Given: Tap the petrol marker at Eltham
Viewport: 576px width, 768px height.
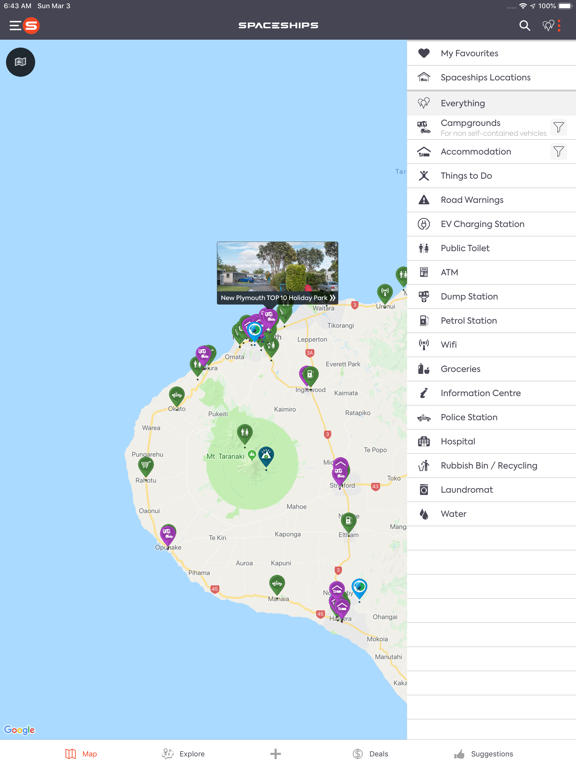Looking at the screenshot, I should point(348,523).
